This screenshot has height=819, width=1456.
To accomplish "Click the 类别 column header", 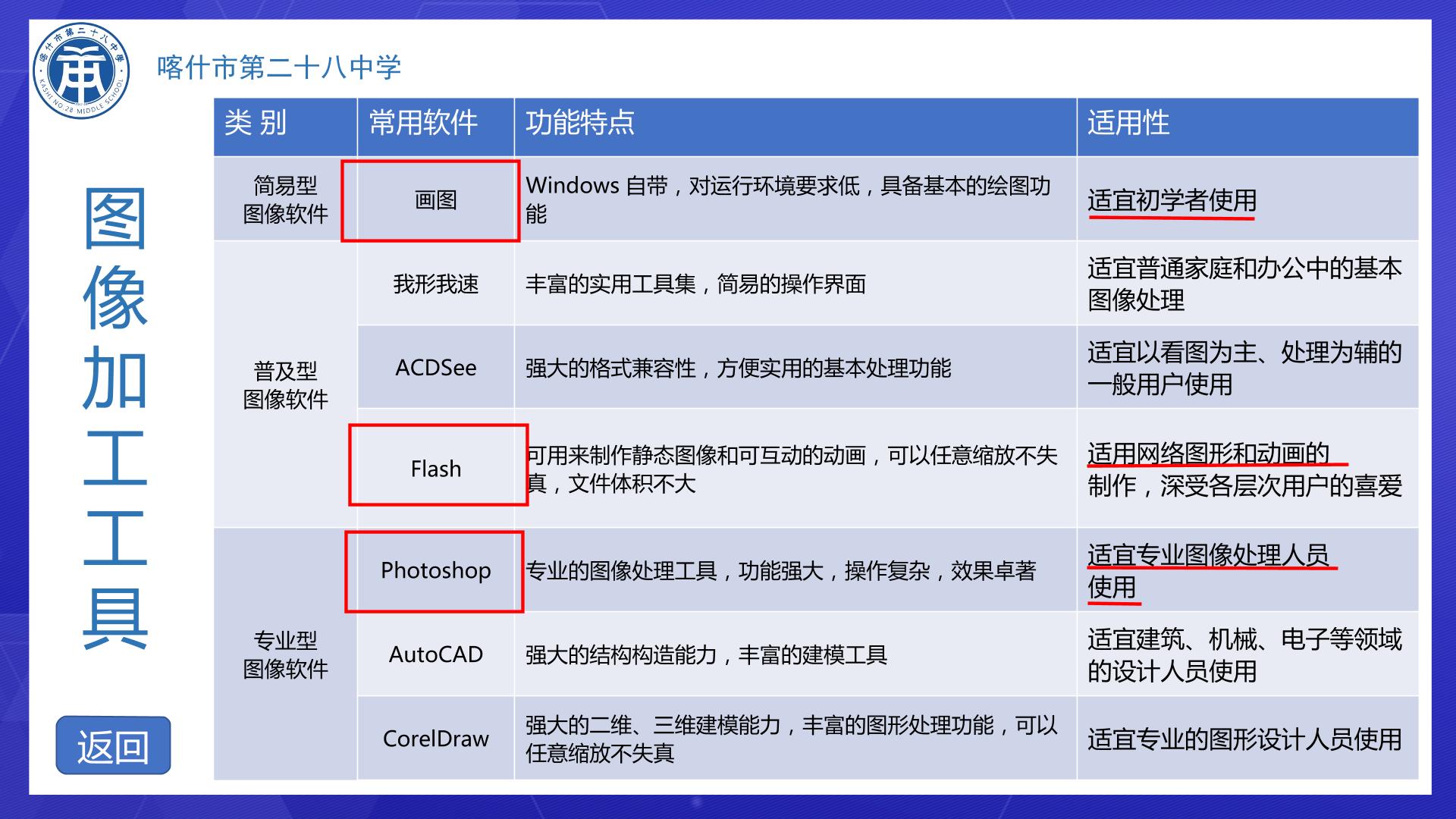I will (285, 127).
